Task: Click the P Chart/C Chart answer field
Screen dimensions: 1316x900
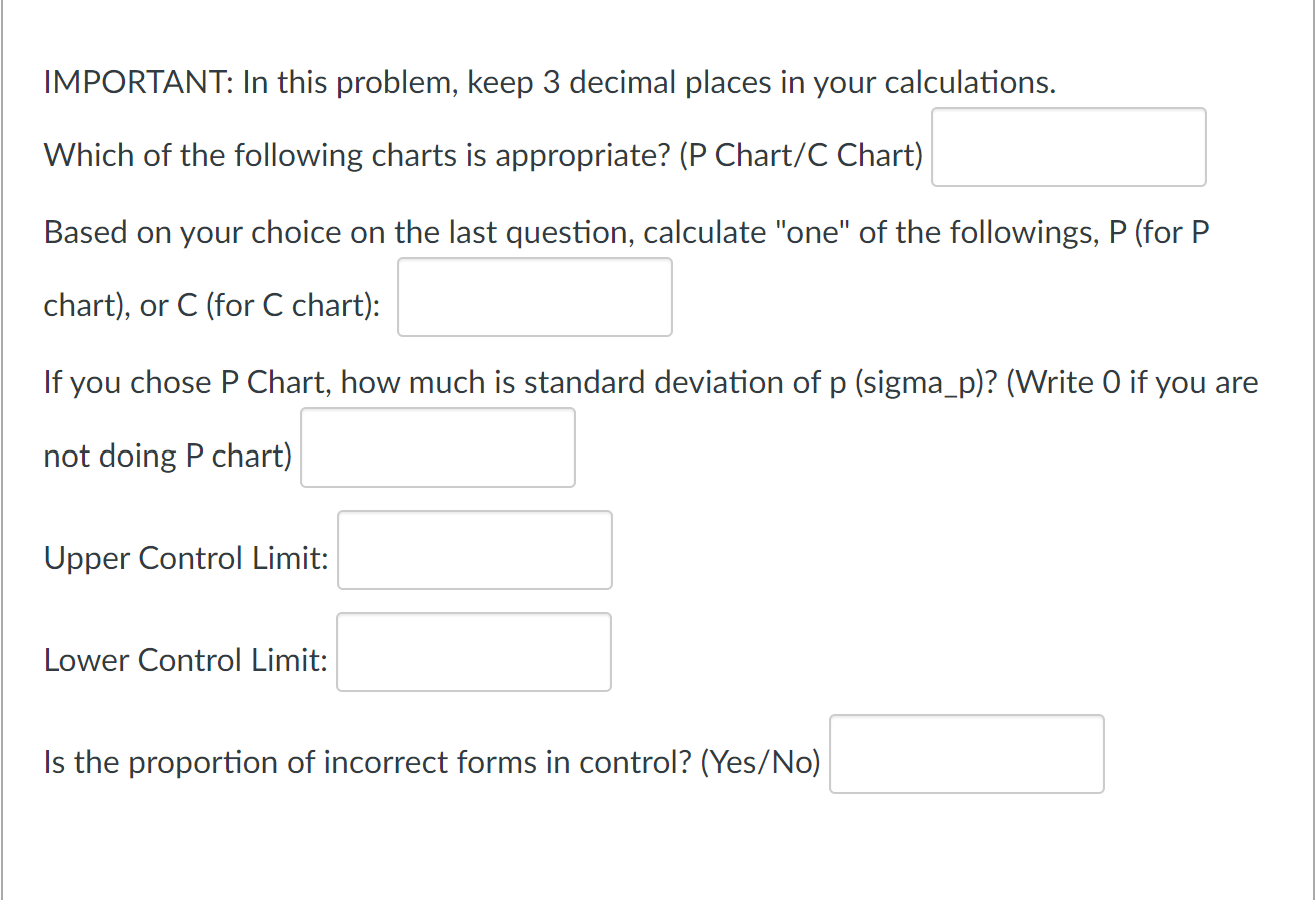Action: (x=1068, y=147)
